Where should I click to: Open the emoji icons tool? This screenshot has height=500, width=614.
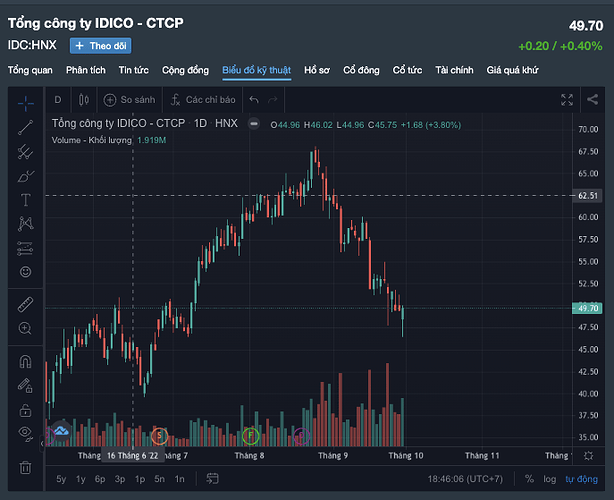point(25,272)
